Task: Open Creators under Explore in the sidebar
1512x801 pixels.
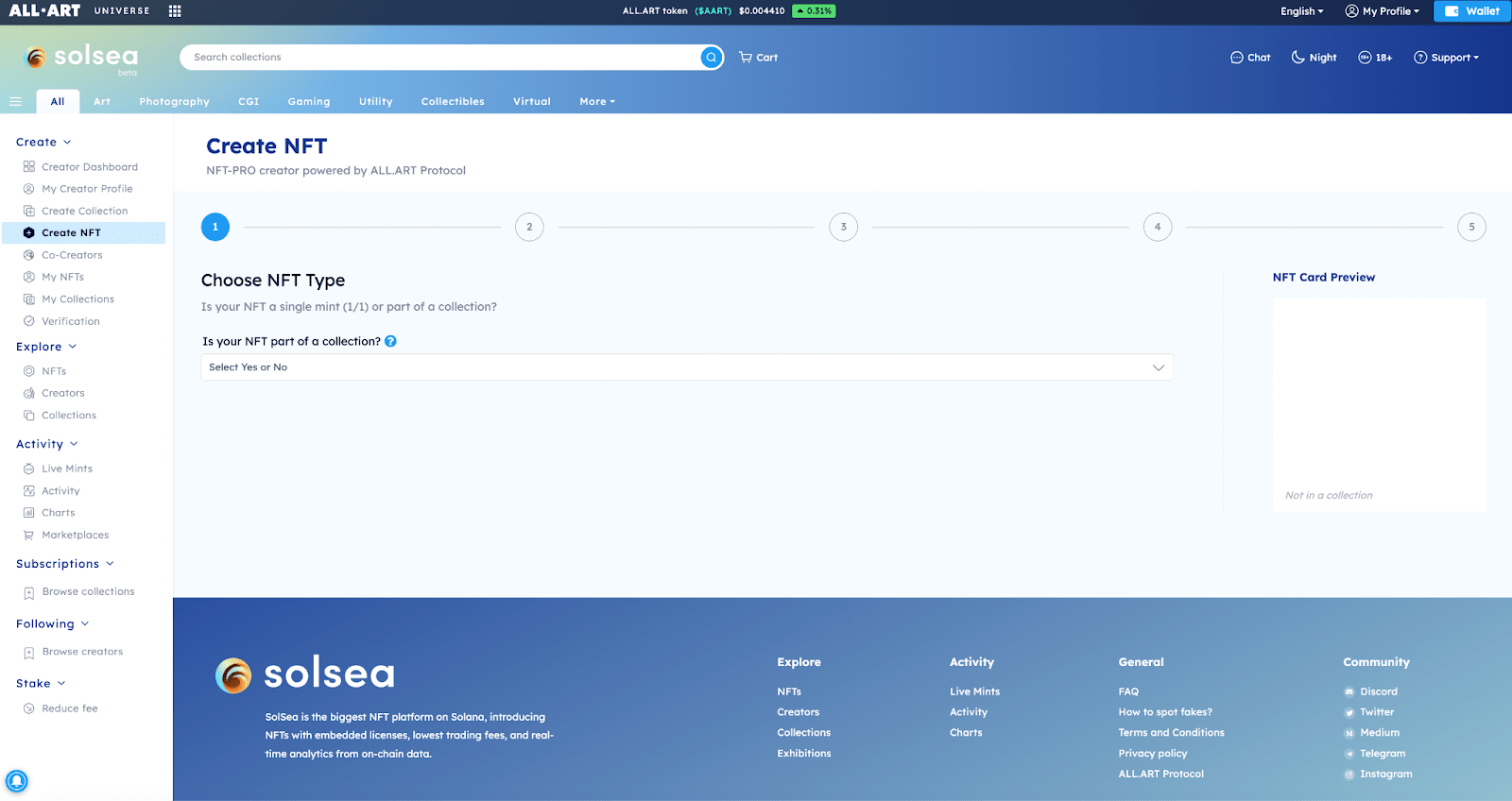Action: 54,393
